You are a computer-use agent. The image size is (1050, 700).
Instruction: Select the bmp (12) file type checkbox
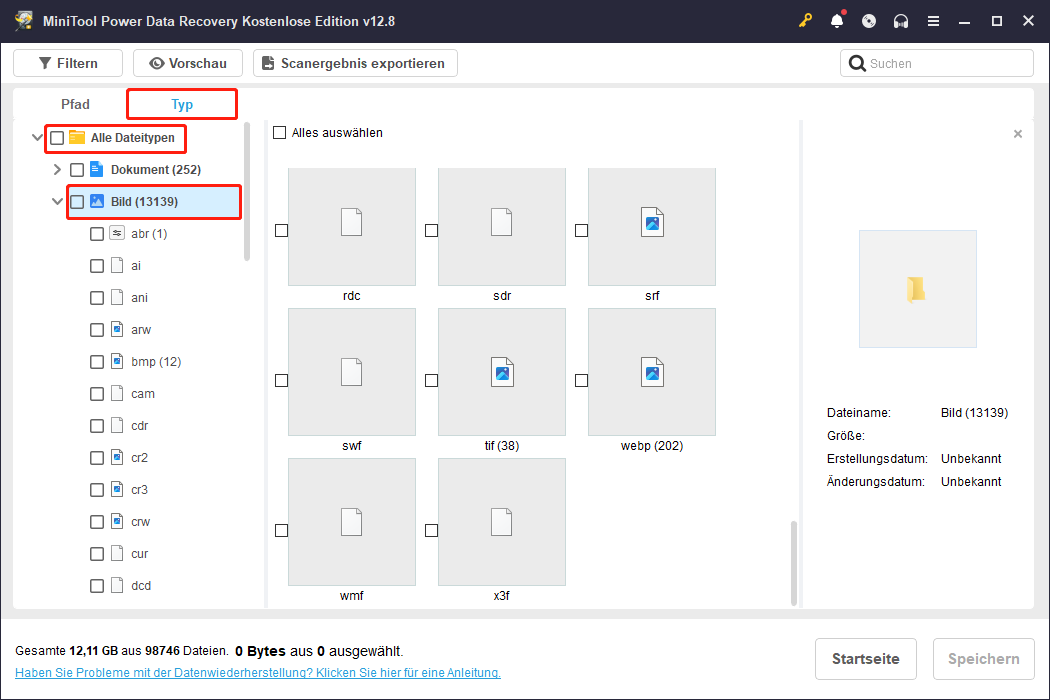[x=97, y=361]
